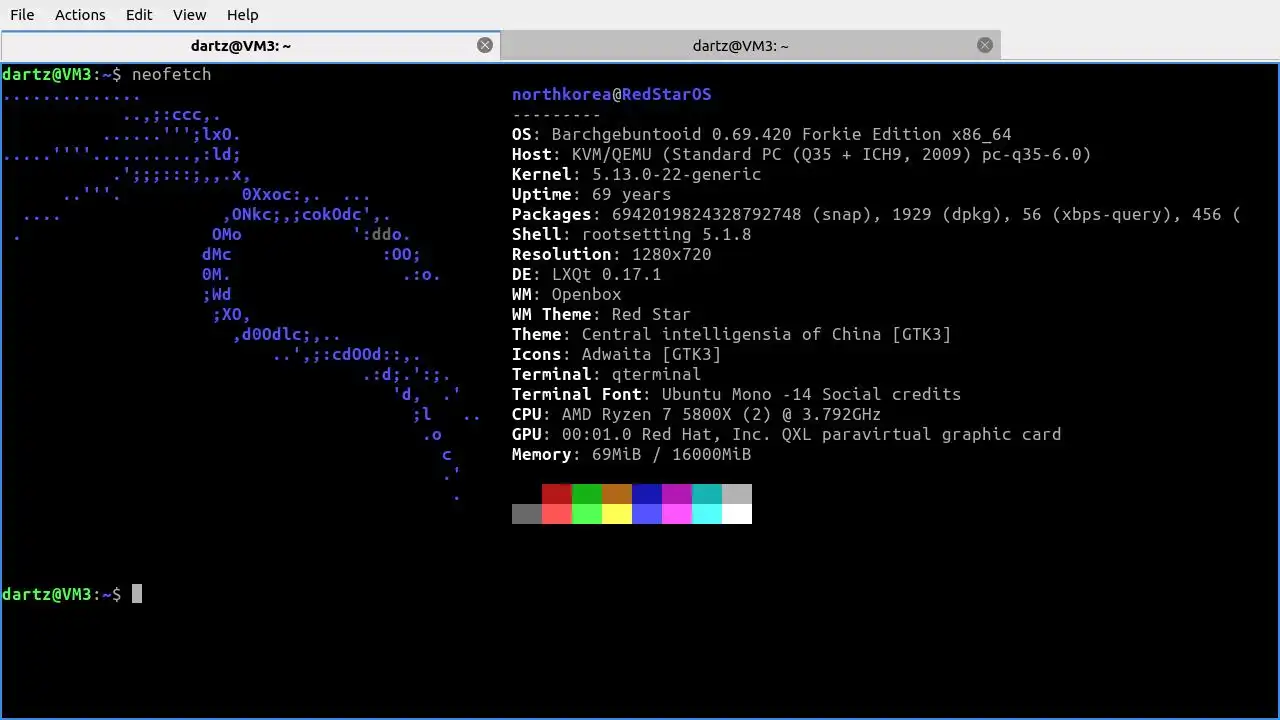This screenshot has width=1280, height=720.
Task: Click the Icons value 'Adwaita [GTK3]'
Action: click(x=651, y=354)
